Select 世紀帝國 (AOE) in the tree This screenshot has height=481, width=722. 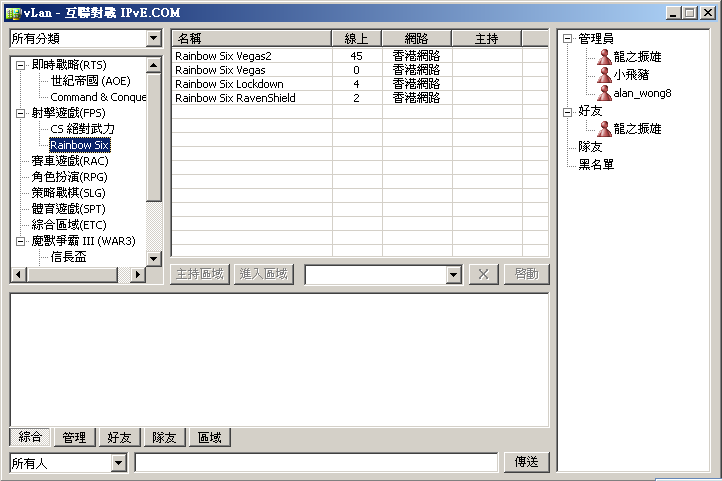coord(91,81)
